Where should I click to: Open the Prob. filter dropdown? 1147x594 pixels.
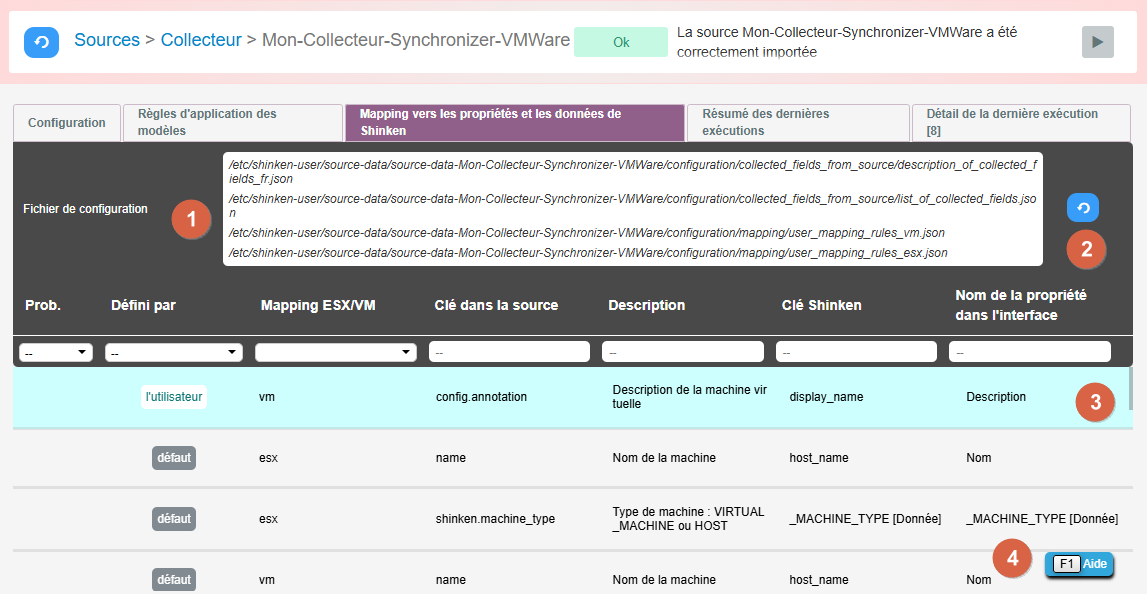pos(56,352)
